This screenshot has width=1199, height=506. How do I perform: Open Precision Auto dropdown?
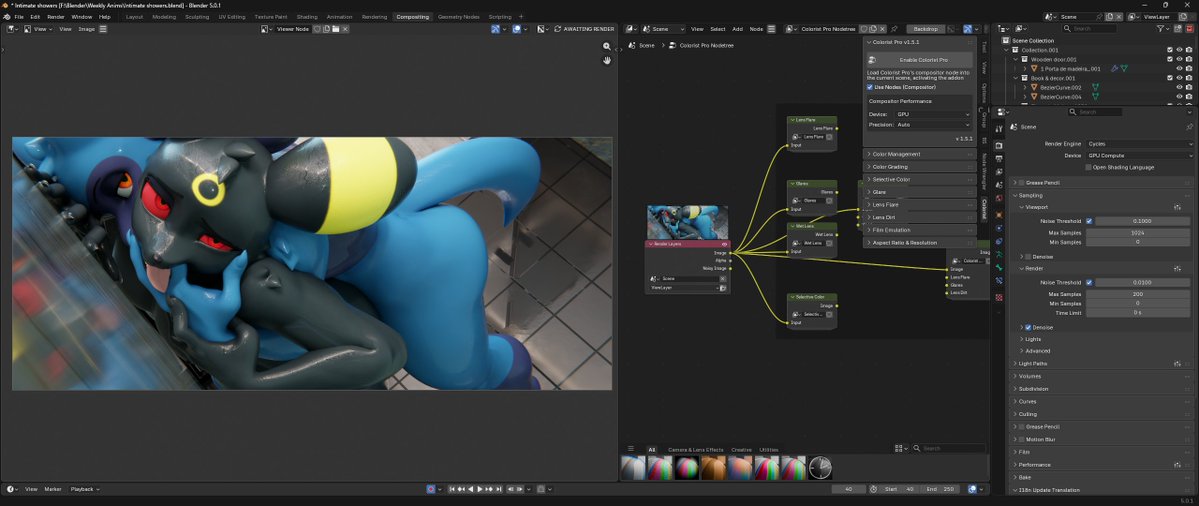click(x=933, y=125)
